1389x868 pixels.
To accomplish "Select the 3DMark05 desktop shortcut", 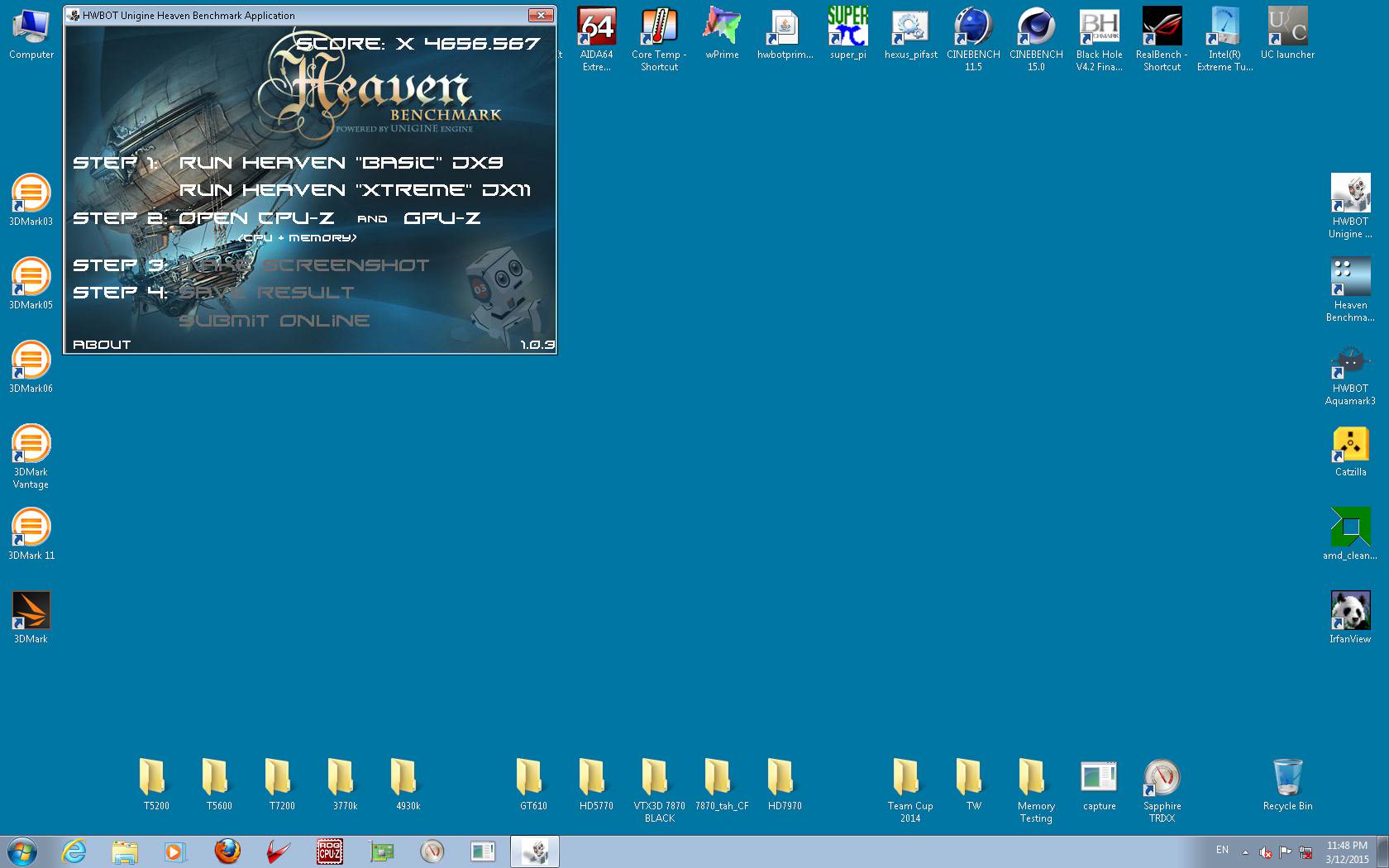I will (x=31, y=283).
